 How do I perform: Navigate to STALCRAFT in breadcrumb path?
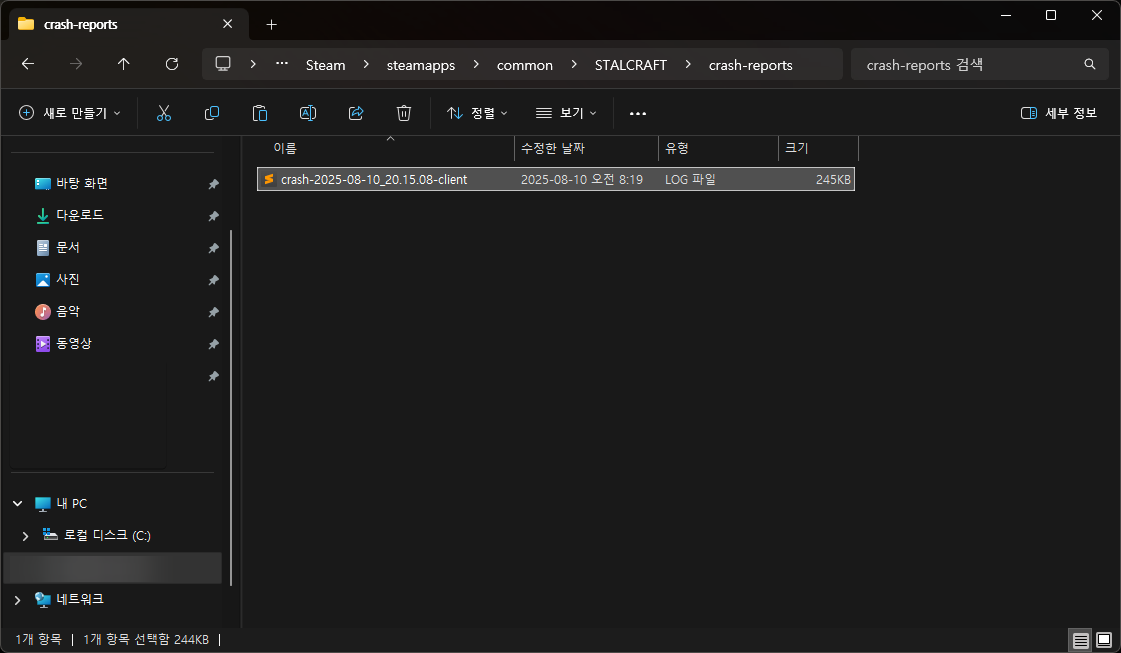pos(630,65)
